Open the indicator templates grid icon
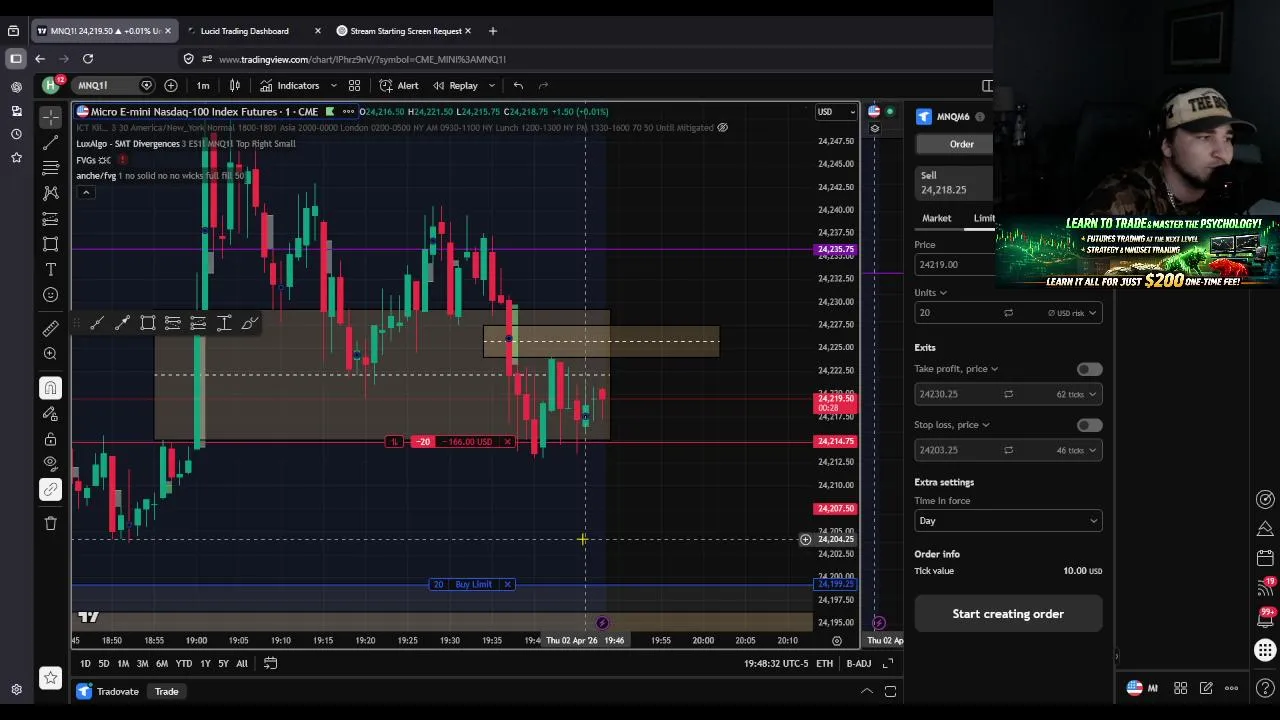The width and height of the screenshot is (1280, 720). pos(354,85)
